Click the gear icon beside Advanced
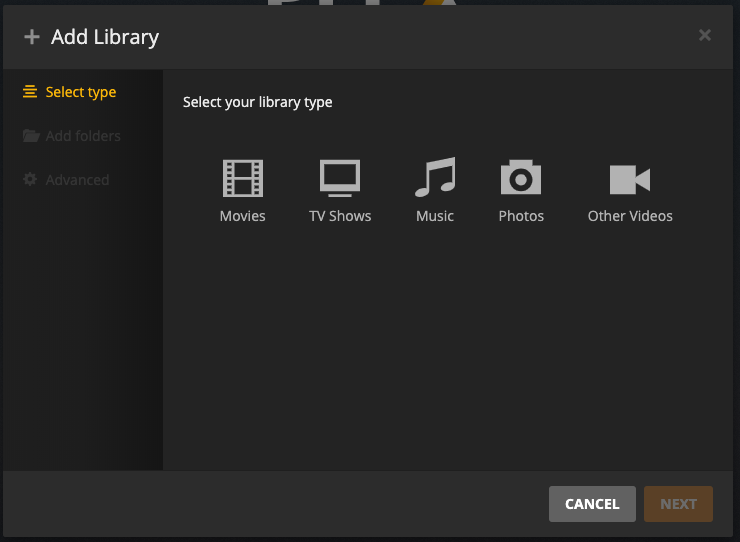Viewport: 740px width, 542px height. pos(30,180)
